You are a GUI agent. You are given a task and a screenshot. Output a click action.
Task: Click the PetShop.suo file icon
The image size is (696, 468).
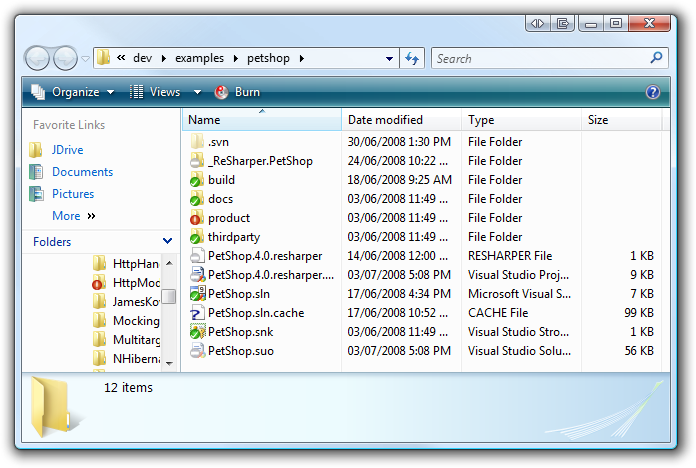click(x=198, y=351)
